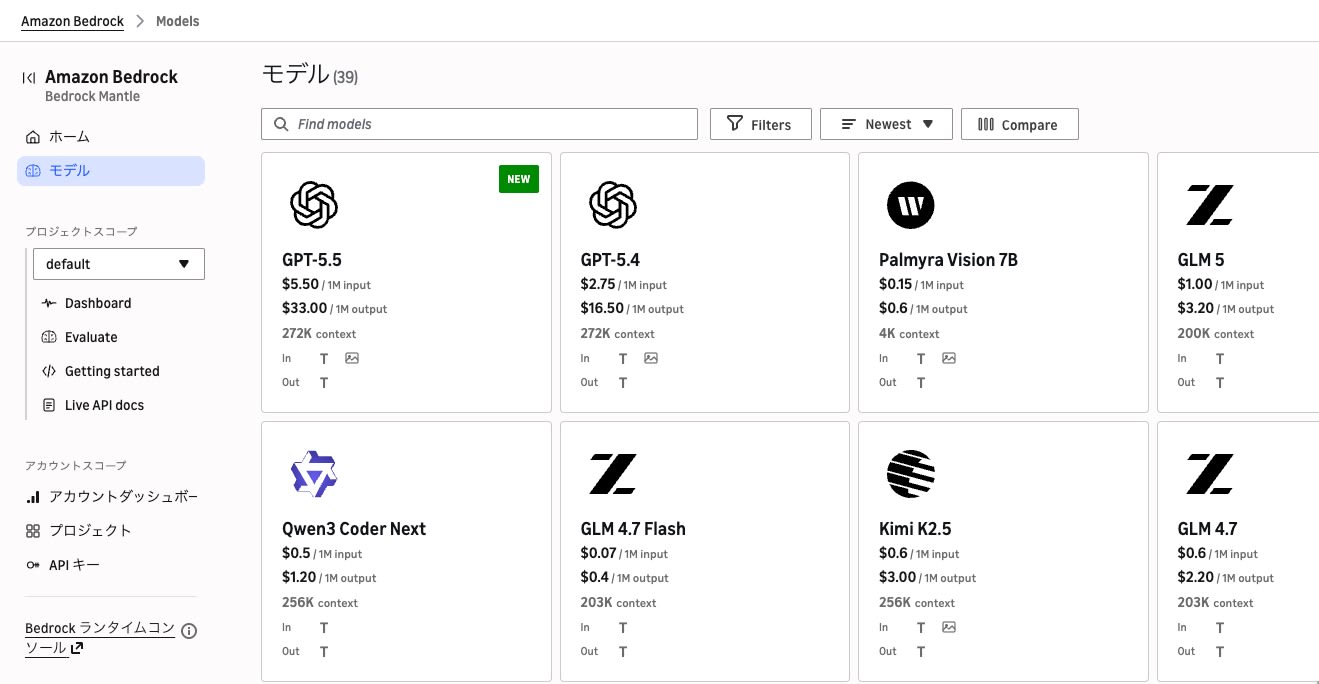Click image input icon on GPT-5.4 card
The image size is (1319, 684).
[651, 358]
